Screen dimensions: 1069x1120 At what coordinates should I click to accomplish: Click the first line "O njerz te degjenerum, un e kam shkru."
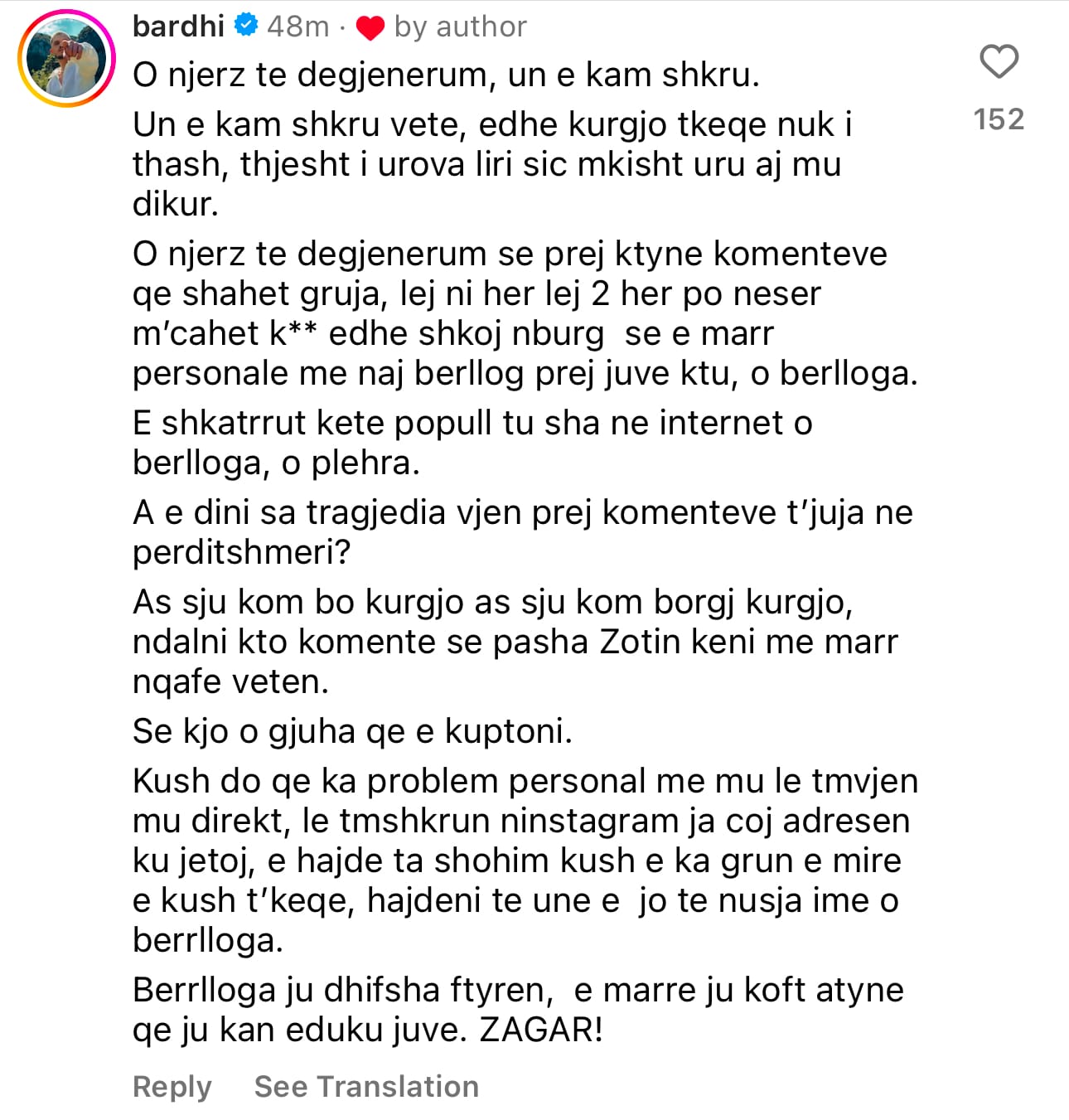(x=446, y=75)
